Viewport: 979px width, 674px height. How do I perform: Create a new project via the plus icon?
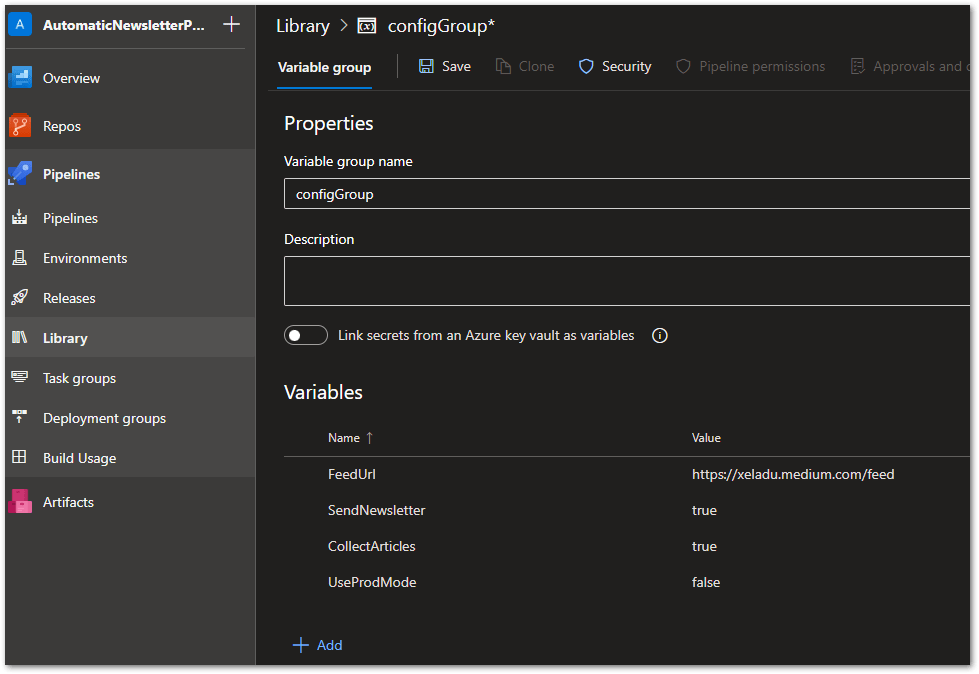pyautogui.click(x=232, y=24)
